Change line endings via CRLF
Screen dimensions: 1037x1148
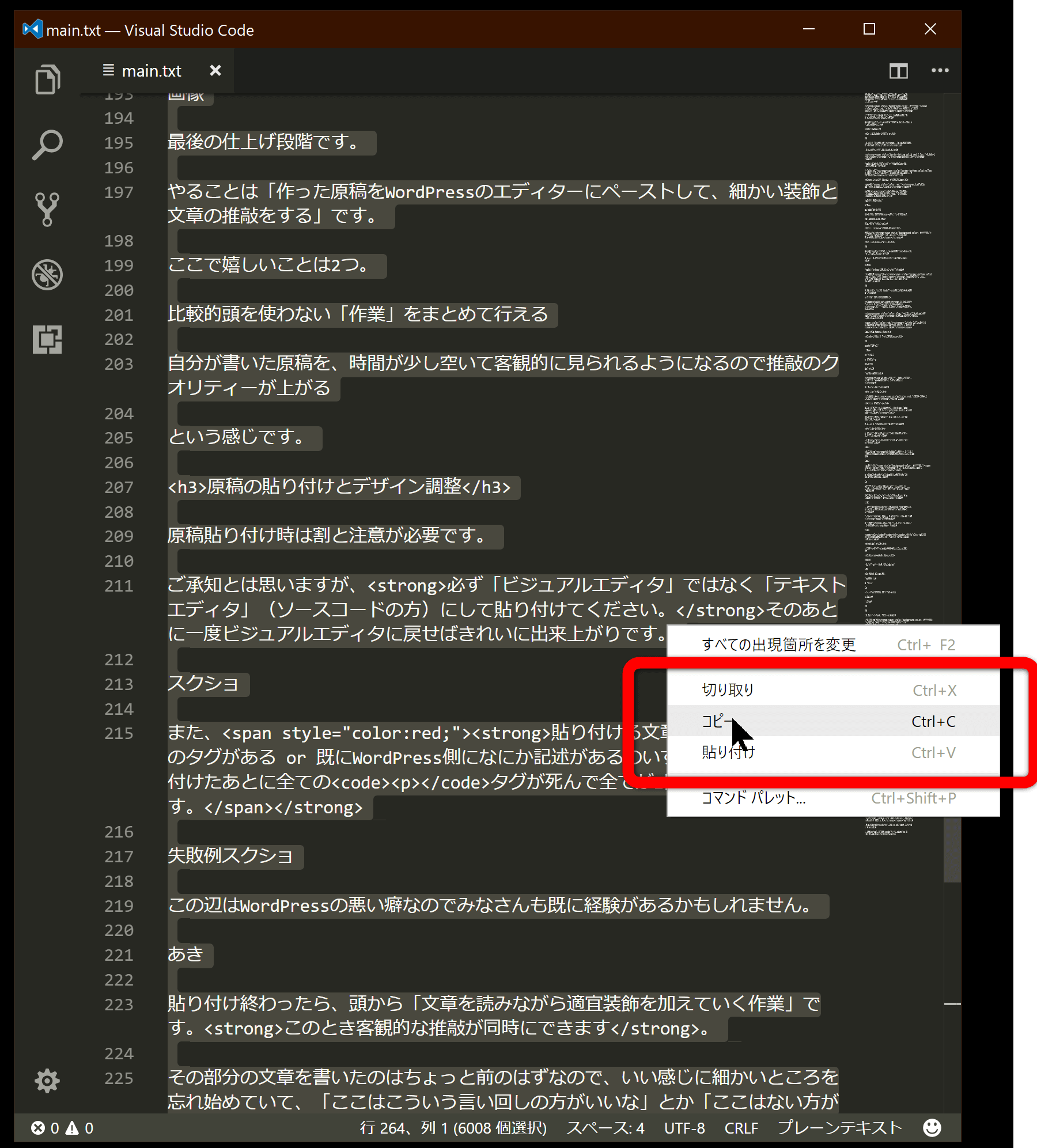[741, 1128]
